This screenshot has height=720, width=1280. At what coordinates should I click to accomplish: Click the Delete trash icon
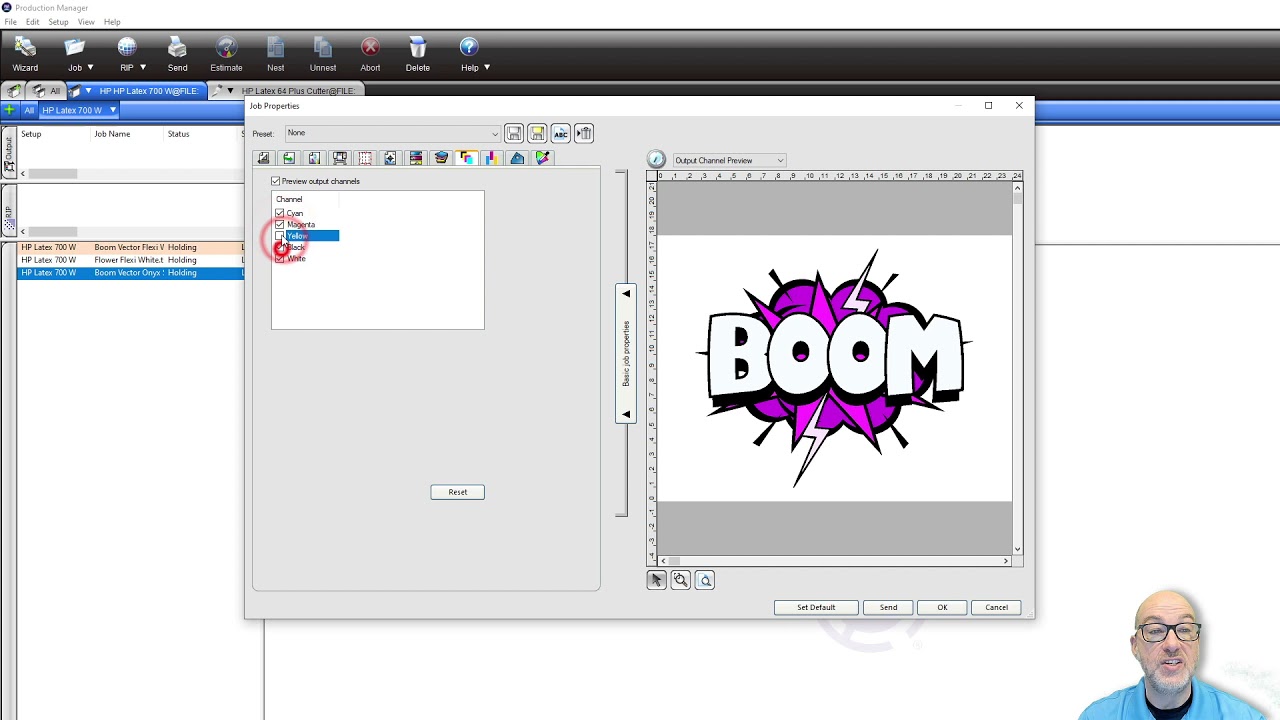tap(417, 54)
